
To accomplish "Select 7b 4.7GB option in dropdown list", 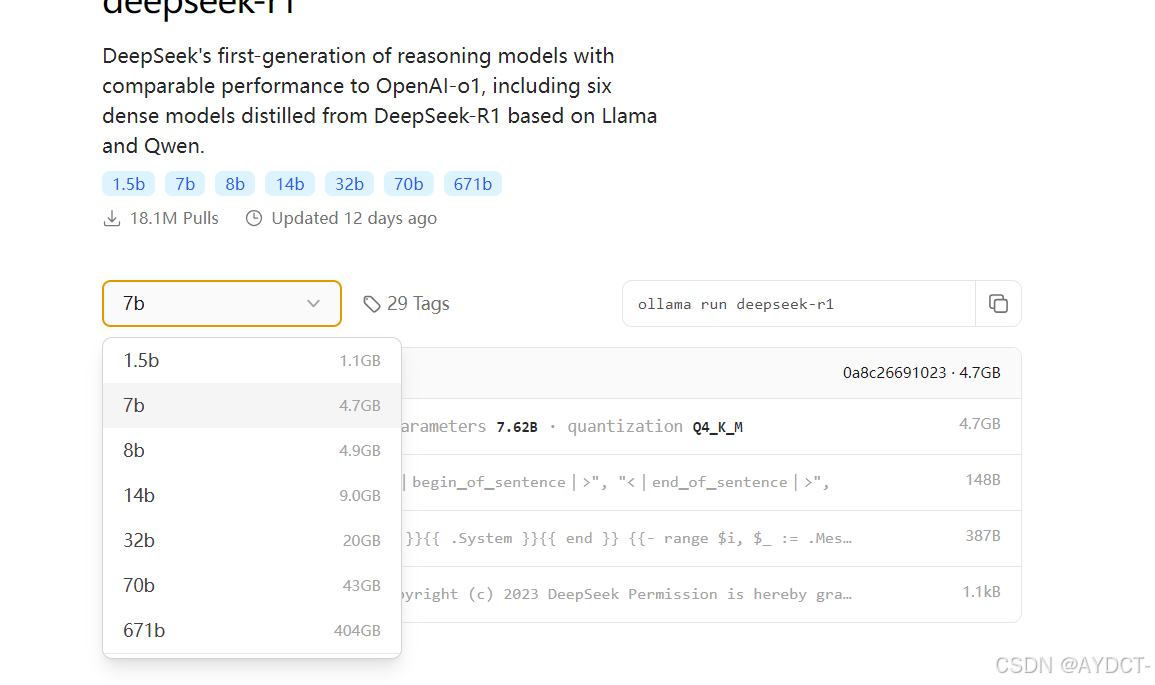I will pos(252,406).
